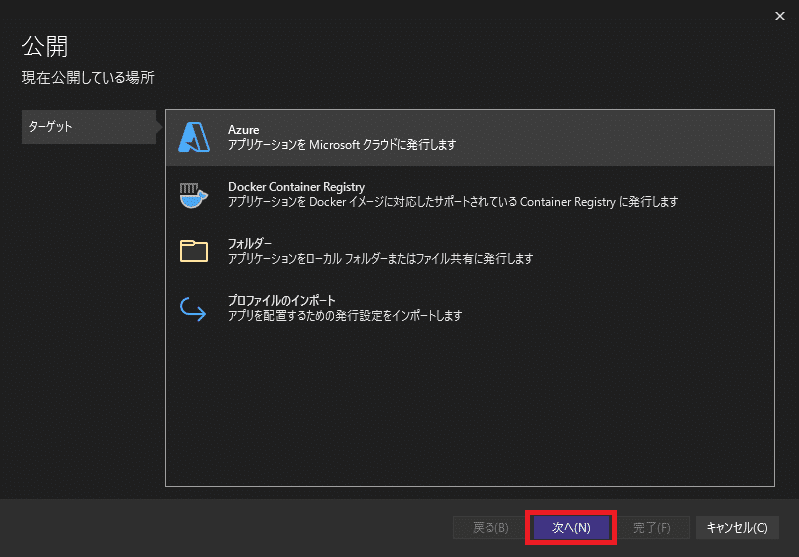This screenshot has height=557, width=799.
Task: Click the 次へ(N) button
Action: 571,527
